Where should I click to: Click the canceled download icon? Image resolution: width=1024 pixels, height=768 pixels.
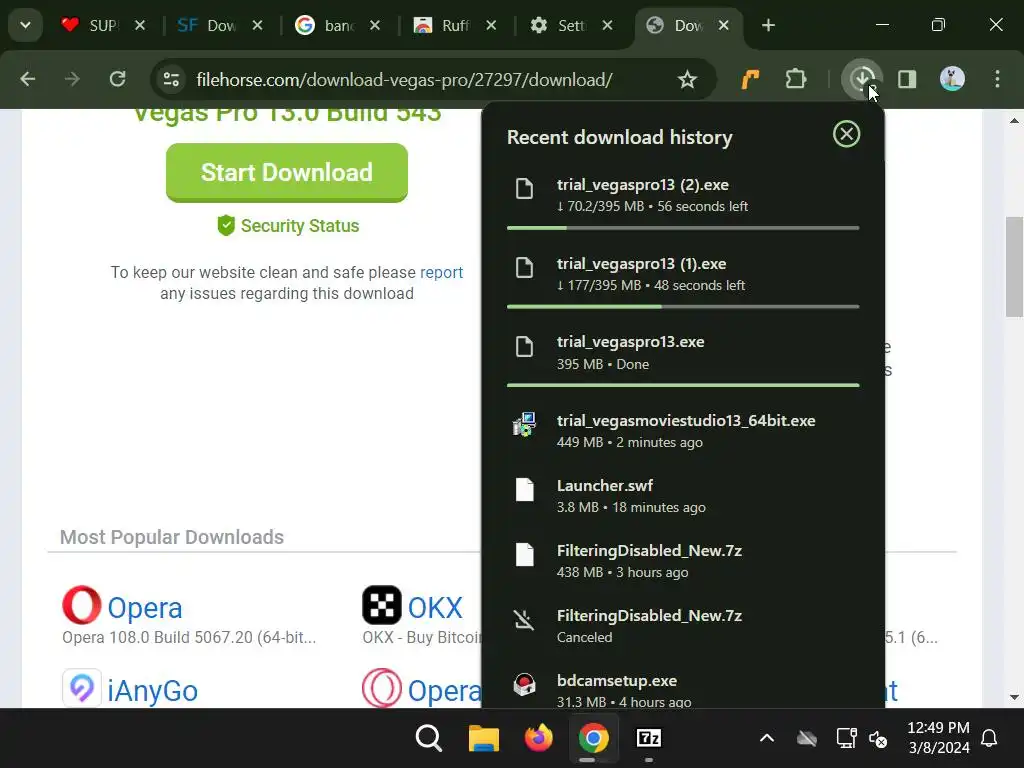tap(524, 619)
